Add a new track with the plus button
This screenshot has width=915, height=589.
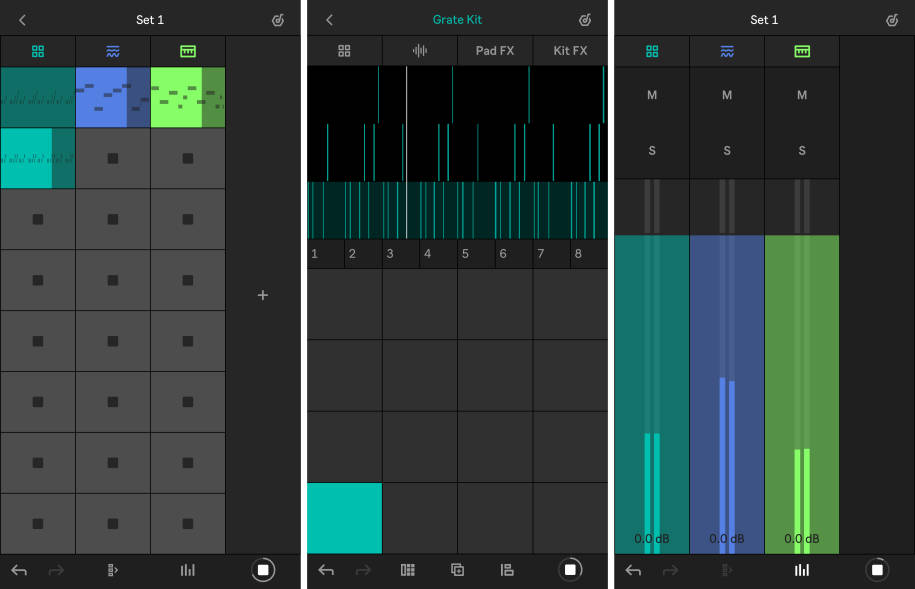pos(263,295)
